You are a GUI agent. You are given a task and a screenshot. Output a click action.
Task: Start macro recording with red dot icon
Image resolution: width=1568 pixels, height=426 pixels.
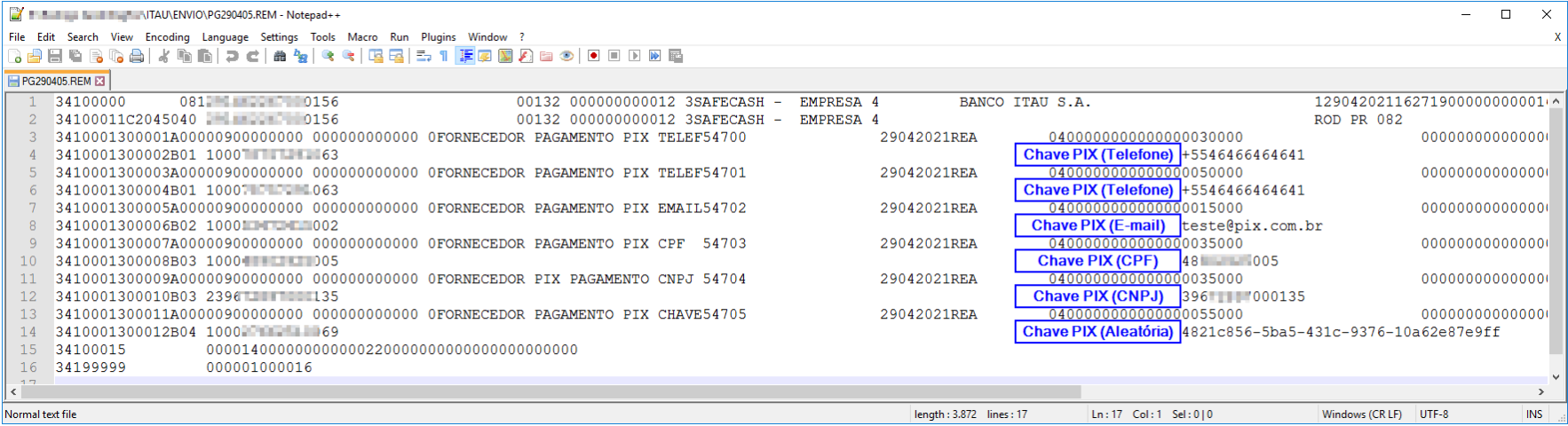(x=594, y=56)
